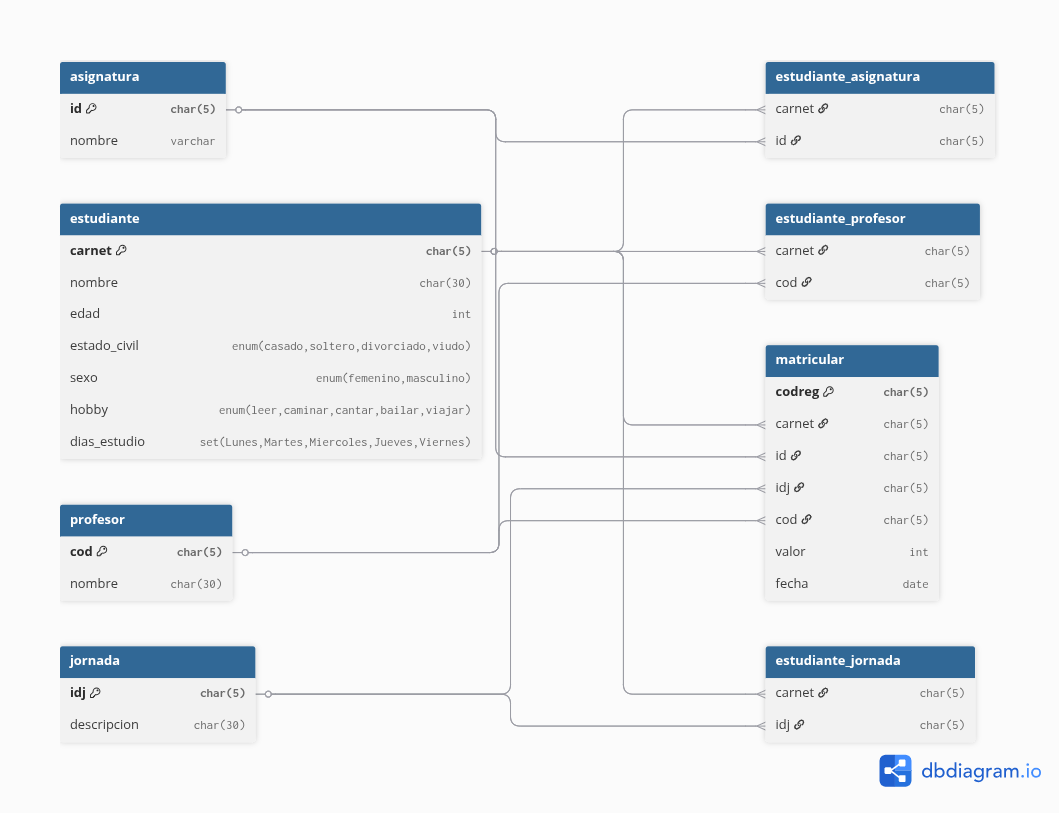This screenshot has width=1059, height=813.
Task: Select the hobby enum column row
Action: click(270, 410)
